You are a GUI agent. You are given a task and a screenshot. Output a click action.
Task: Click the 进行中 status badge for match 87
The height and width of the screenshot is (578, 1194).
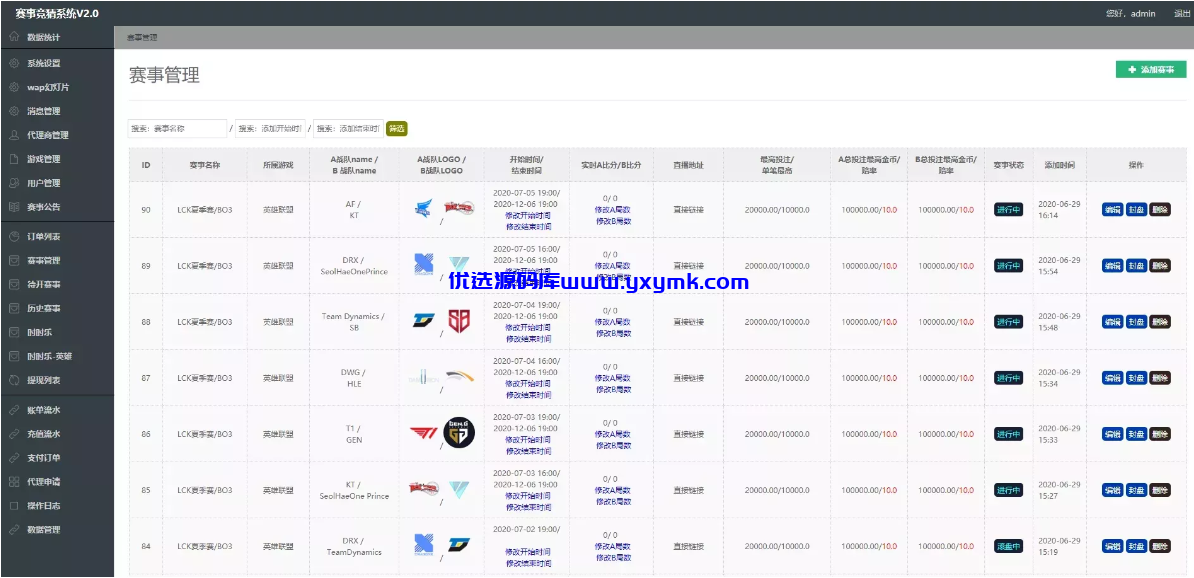point(1008,378)
